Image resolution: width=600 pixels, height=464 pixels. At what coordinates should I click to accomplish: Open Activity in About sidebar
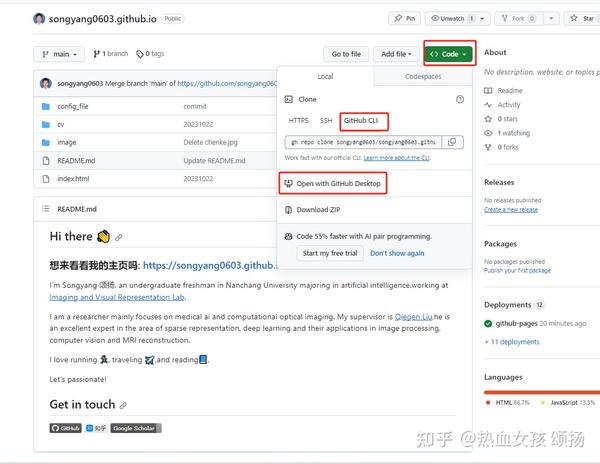(x=502, y=105)
